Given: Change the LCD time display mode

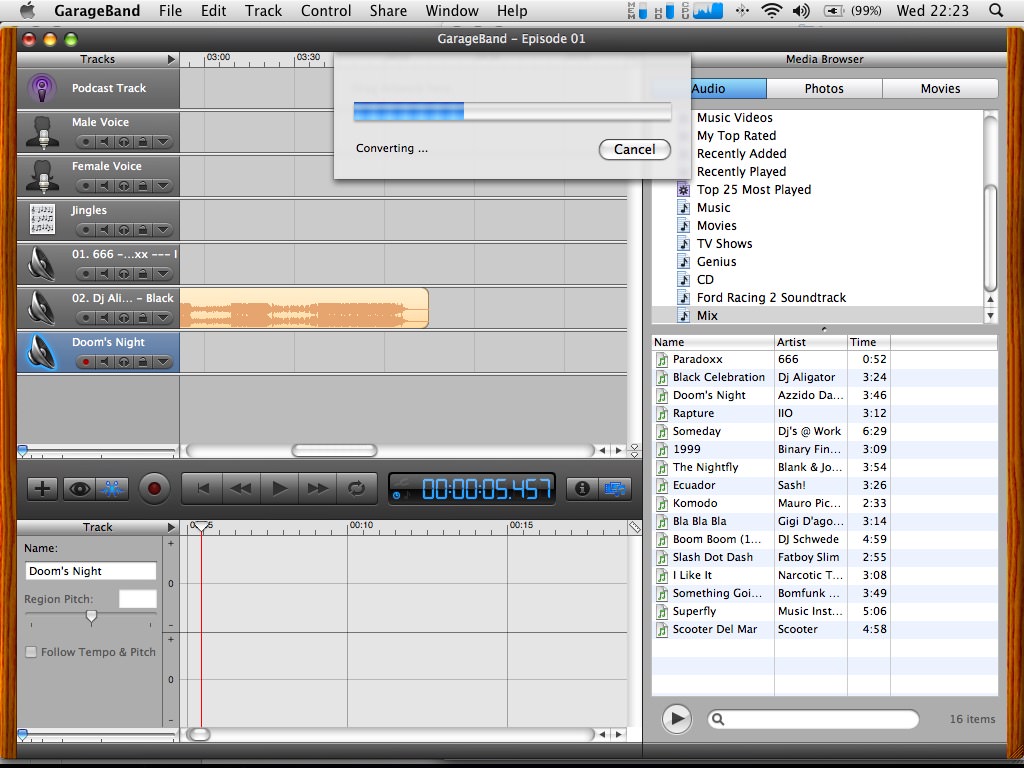Looking at the screenshot, I should (x=396, y=495).
